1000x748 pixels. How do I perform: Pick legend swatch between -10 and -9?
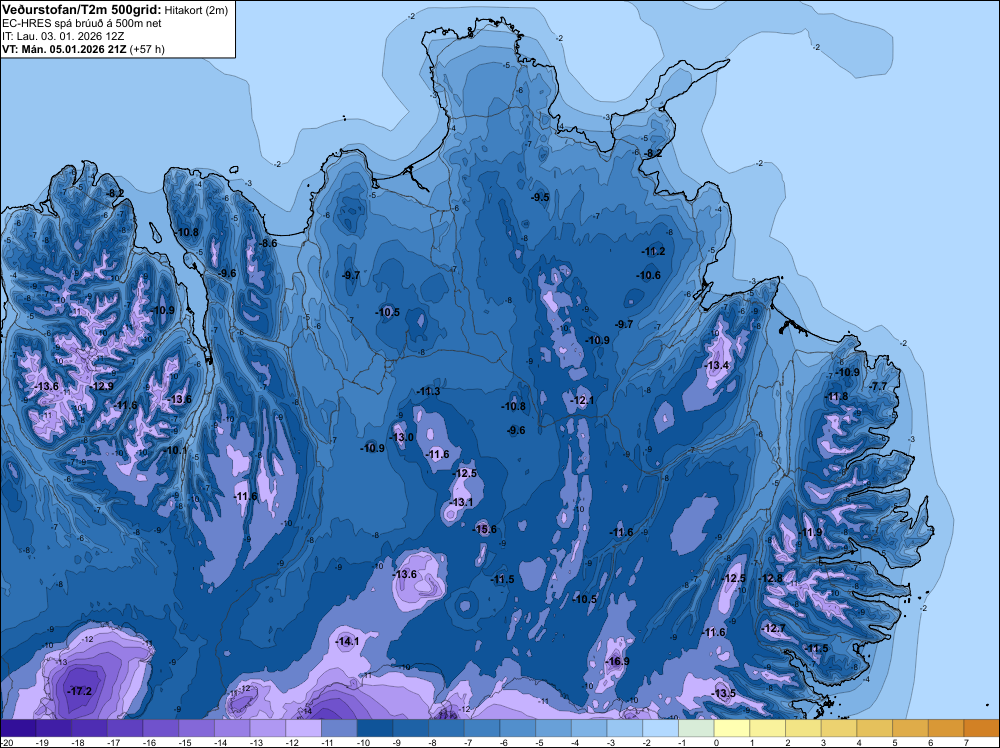tap(375, 728)
